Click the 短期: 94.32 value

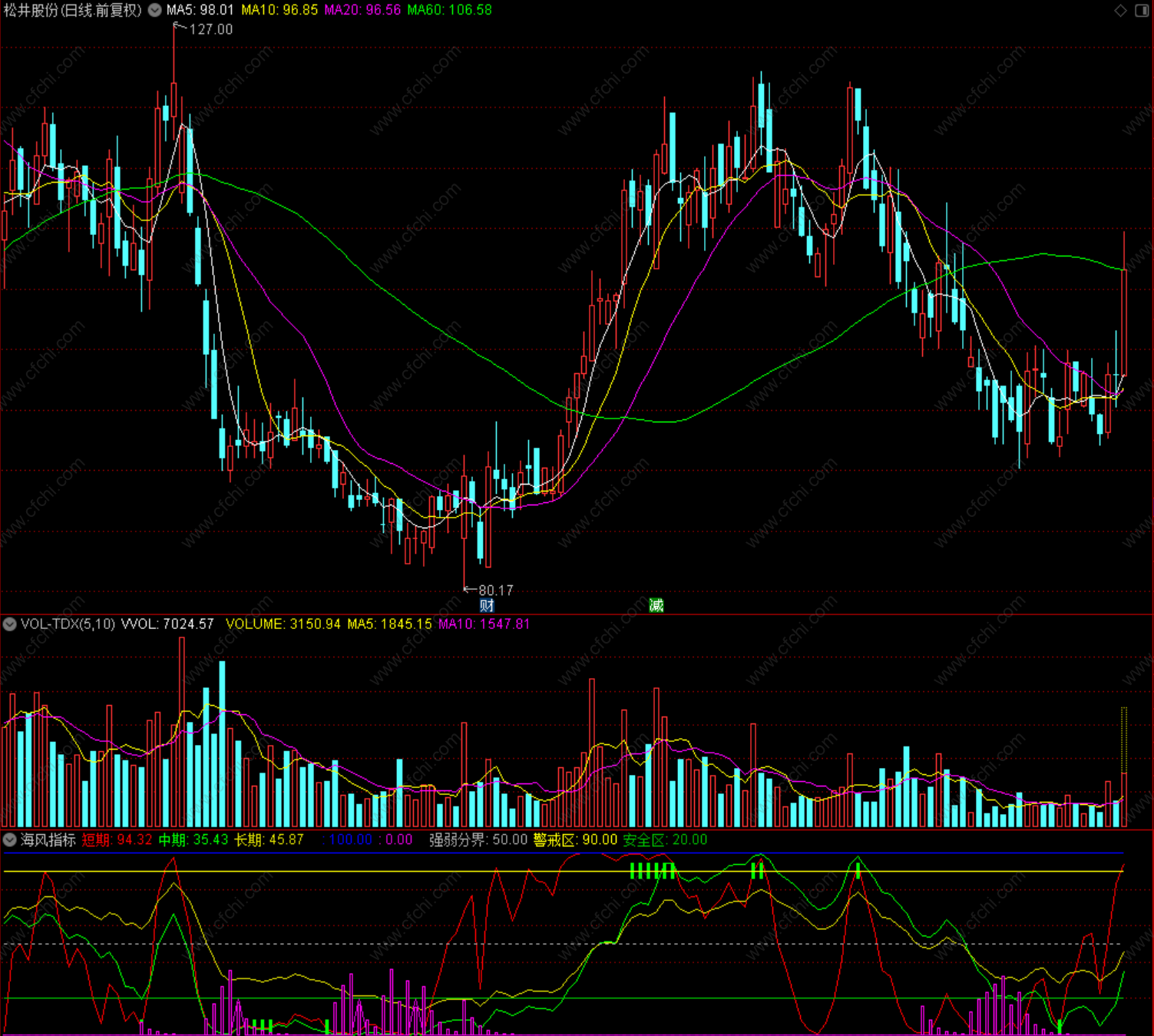(117, 840)
